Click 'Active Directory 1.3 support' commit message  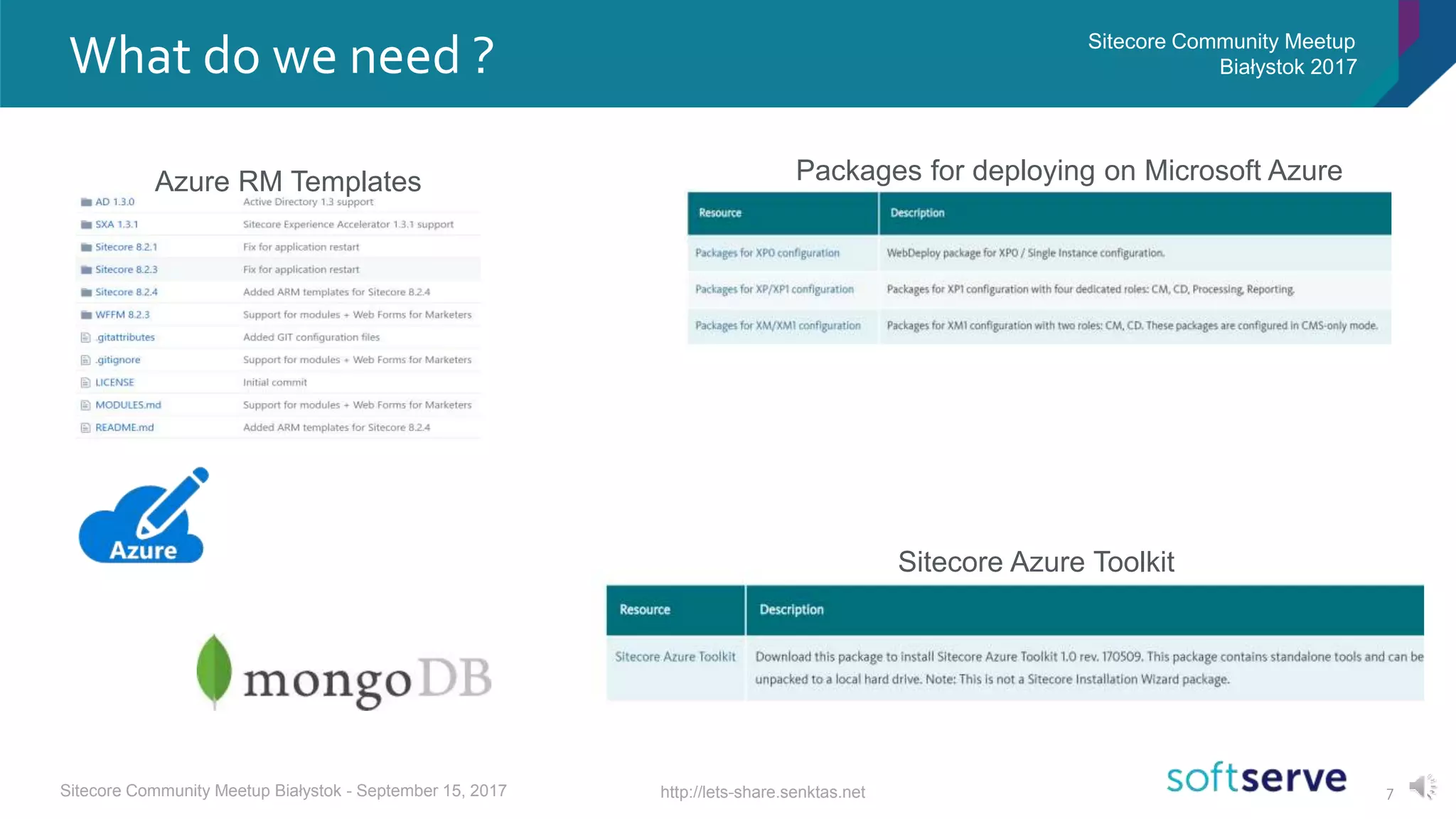click(x=308, y=202)
